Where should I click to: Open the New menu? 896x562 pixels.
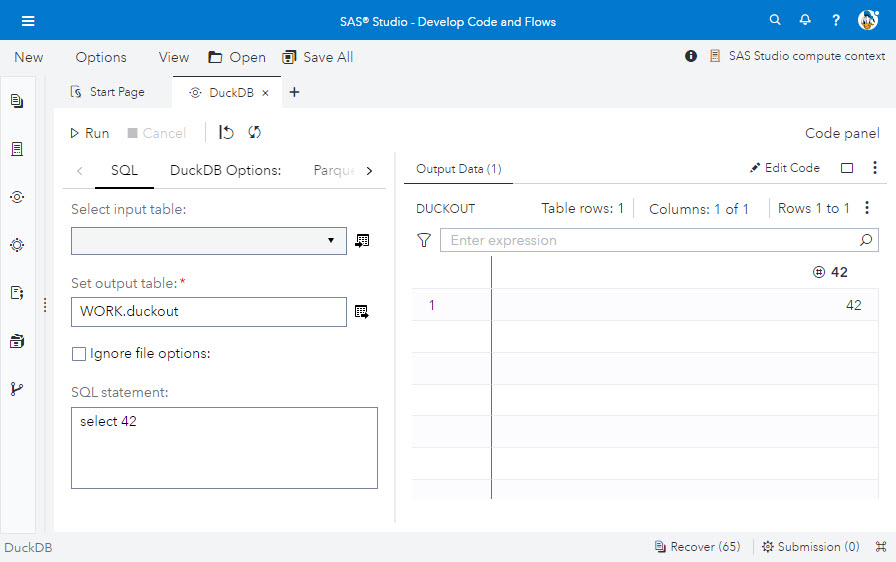29,57
